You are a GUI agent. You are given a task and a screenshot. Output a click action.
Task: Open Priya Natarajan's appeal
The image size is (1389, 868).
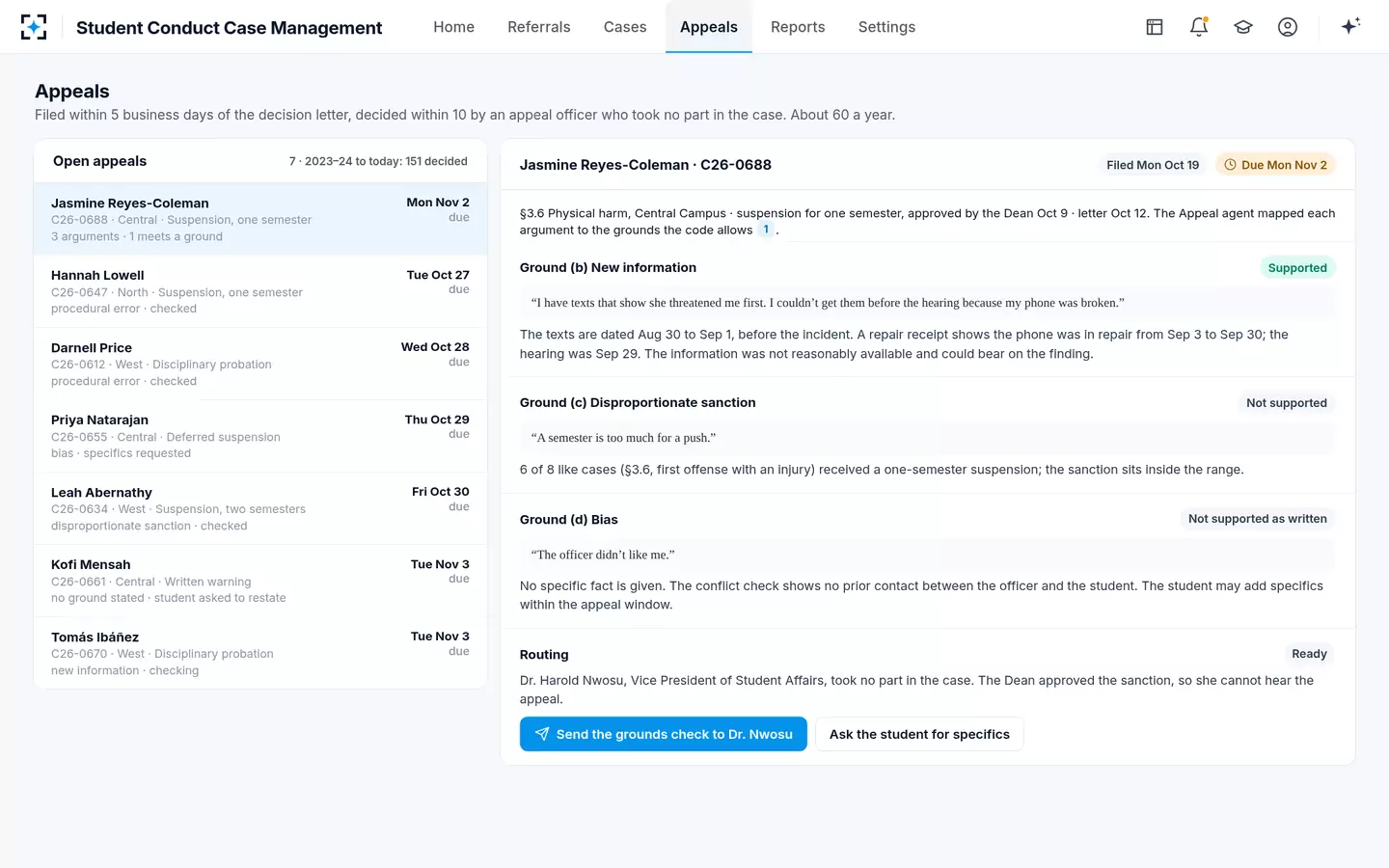pos(260,436)
